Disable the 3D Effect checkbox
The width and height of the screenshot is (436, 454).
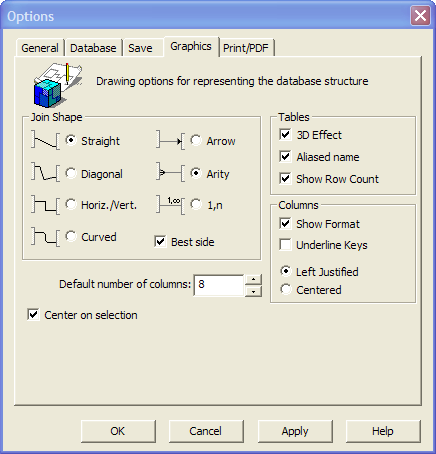[x=285, y=135]
